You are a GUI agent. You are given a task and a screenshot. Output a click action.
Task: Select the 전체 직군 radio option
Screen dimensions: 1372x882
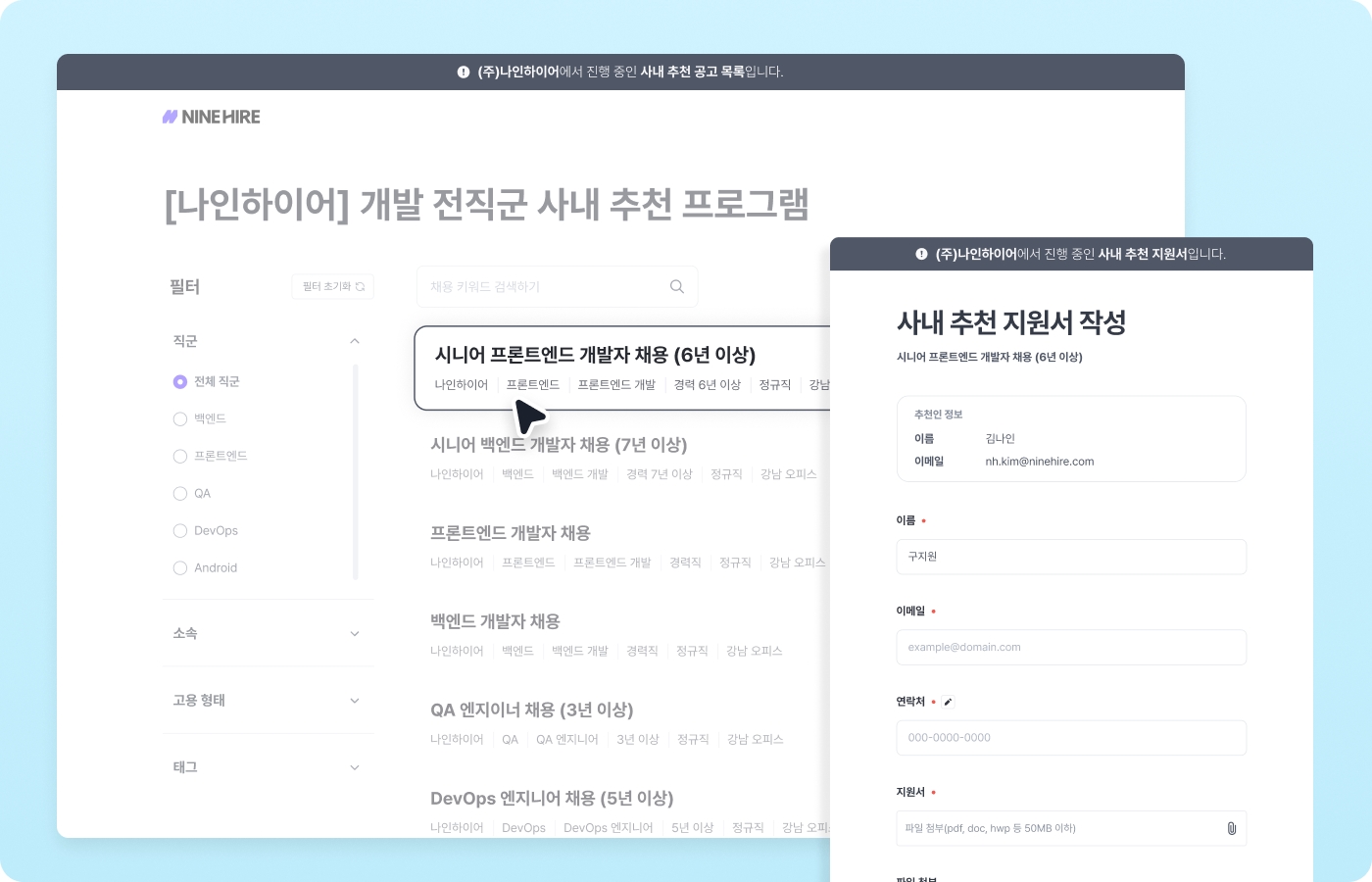[x=180, y=381]
